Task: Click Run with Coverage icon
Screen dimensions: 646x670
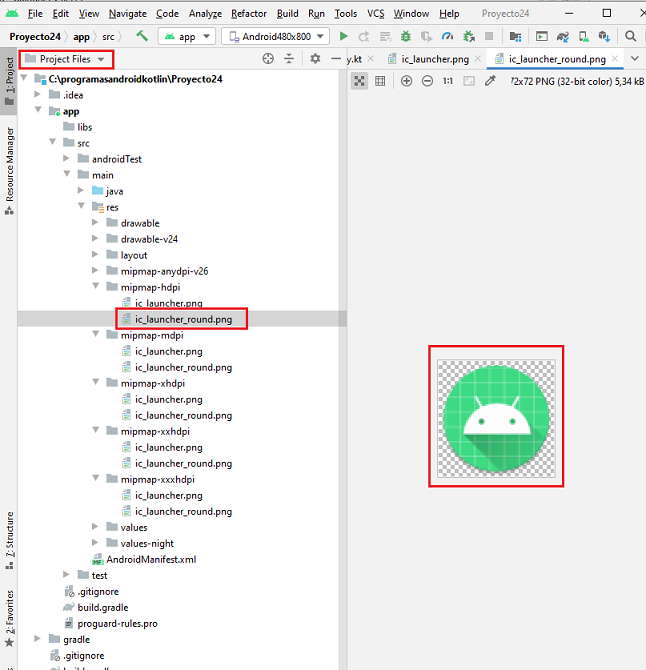Action: point(426,36)
